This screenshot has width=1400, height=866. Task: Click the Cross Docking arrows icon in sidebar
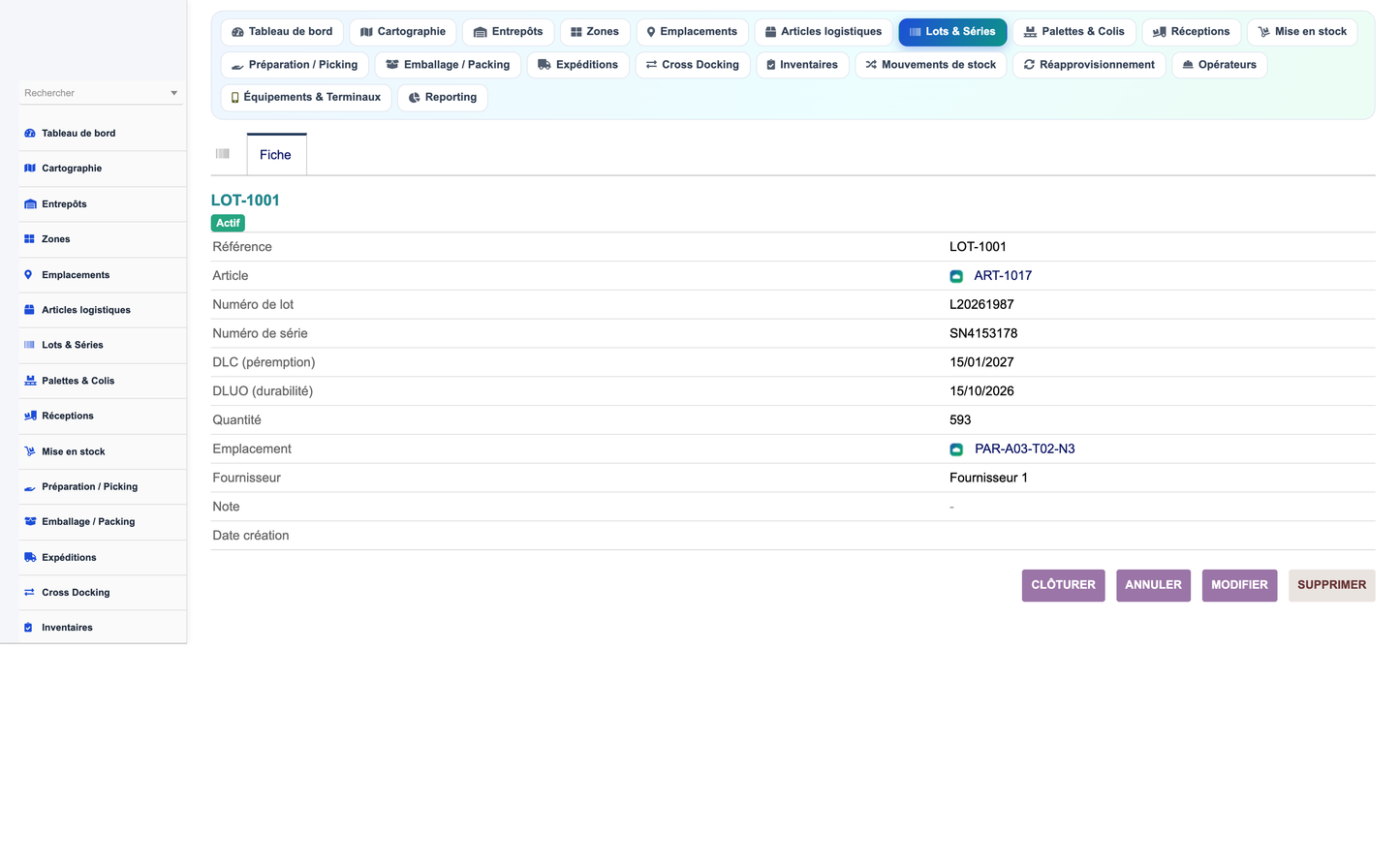(x=29, y=592)
